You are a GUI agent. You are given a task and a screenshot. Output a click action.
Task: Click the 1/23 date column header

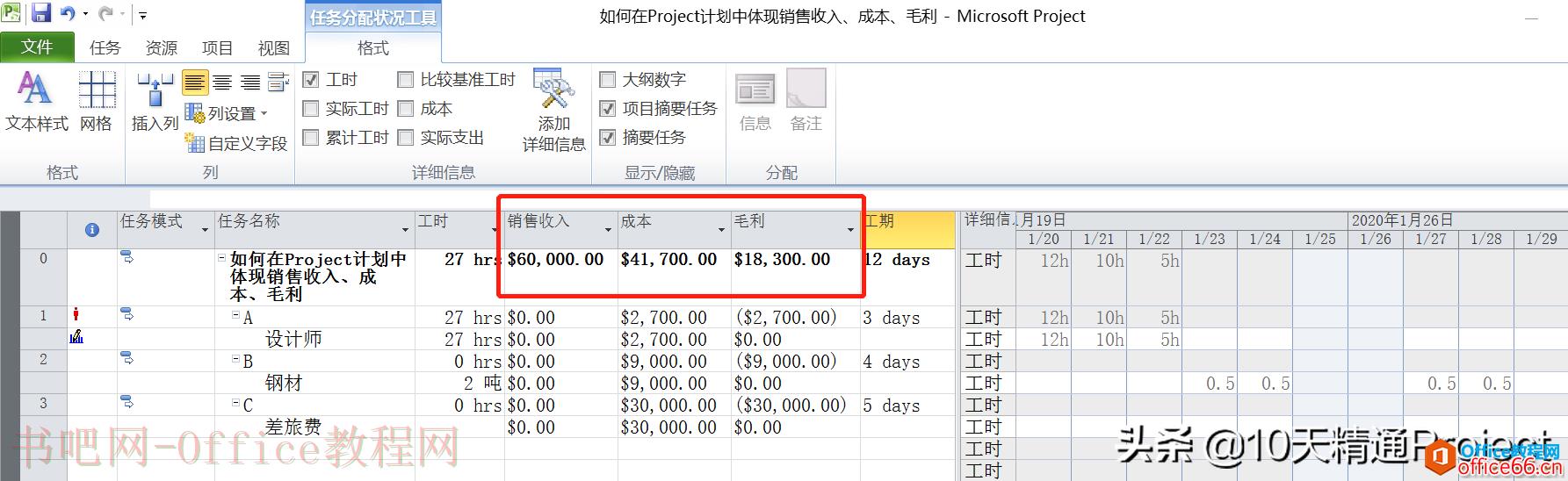pos(1210,239)
